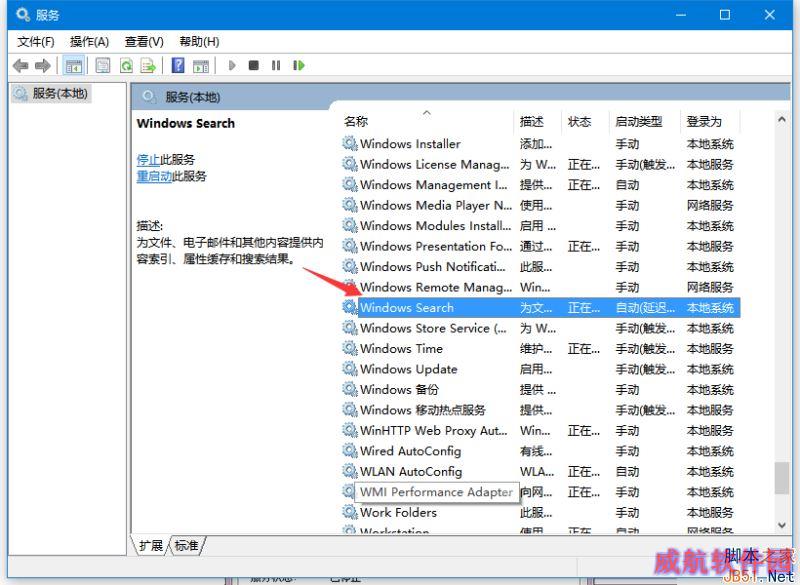Maximize the 服务 window
The image size is (800, 585).
tap(724, 15)
